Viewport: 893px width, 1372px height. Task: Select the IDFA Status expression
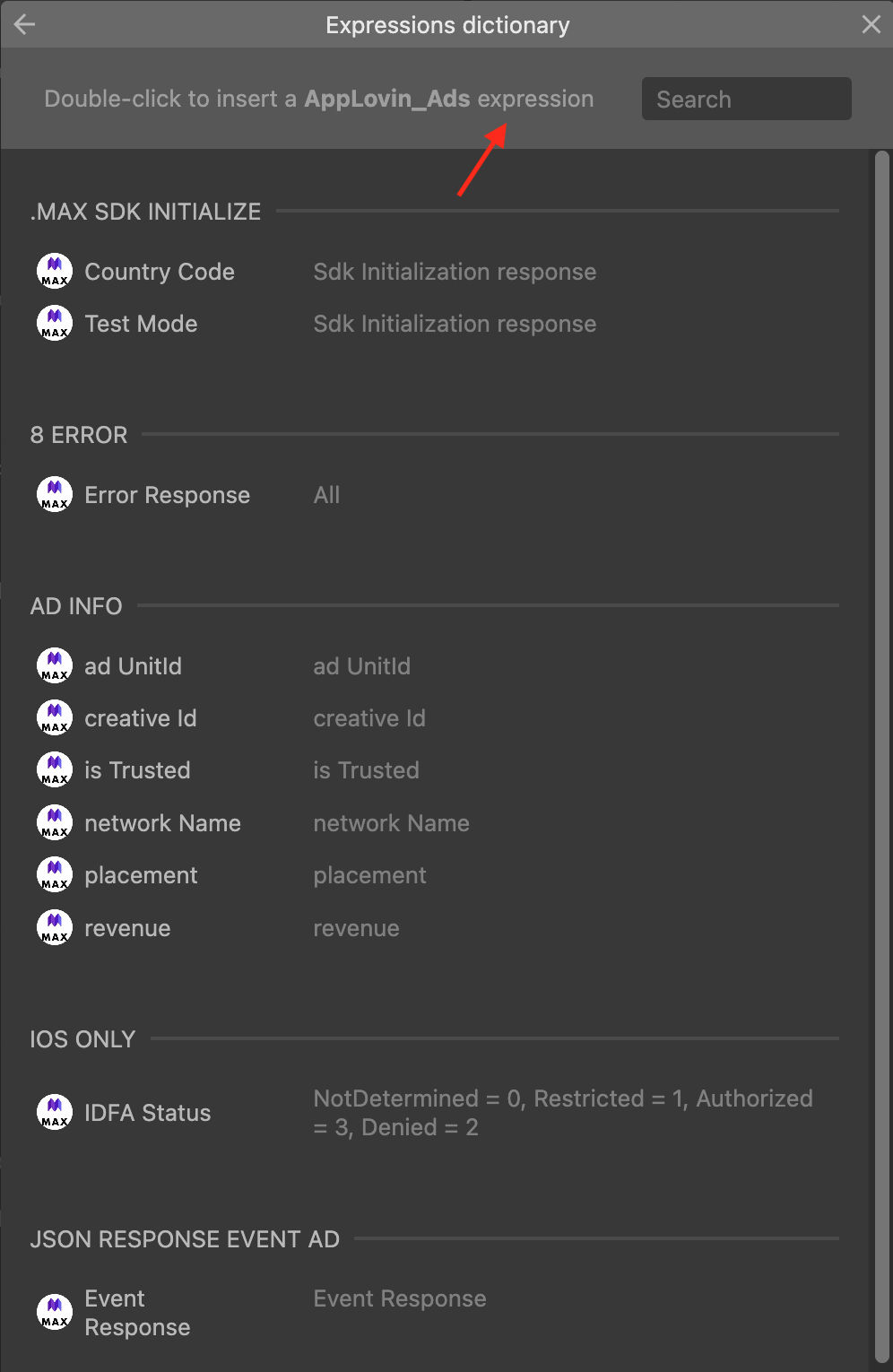(x=147, y=1113)
